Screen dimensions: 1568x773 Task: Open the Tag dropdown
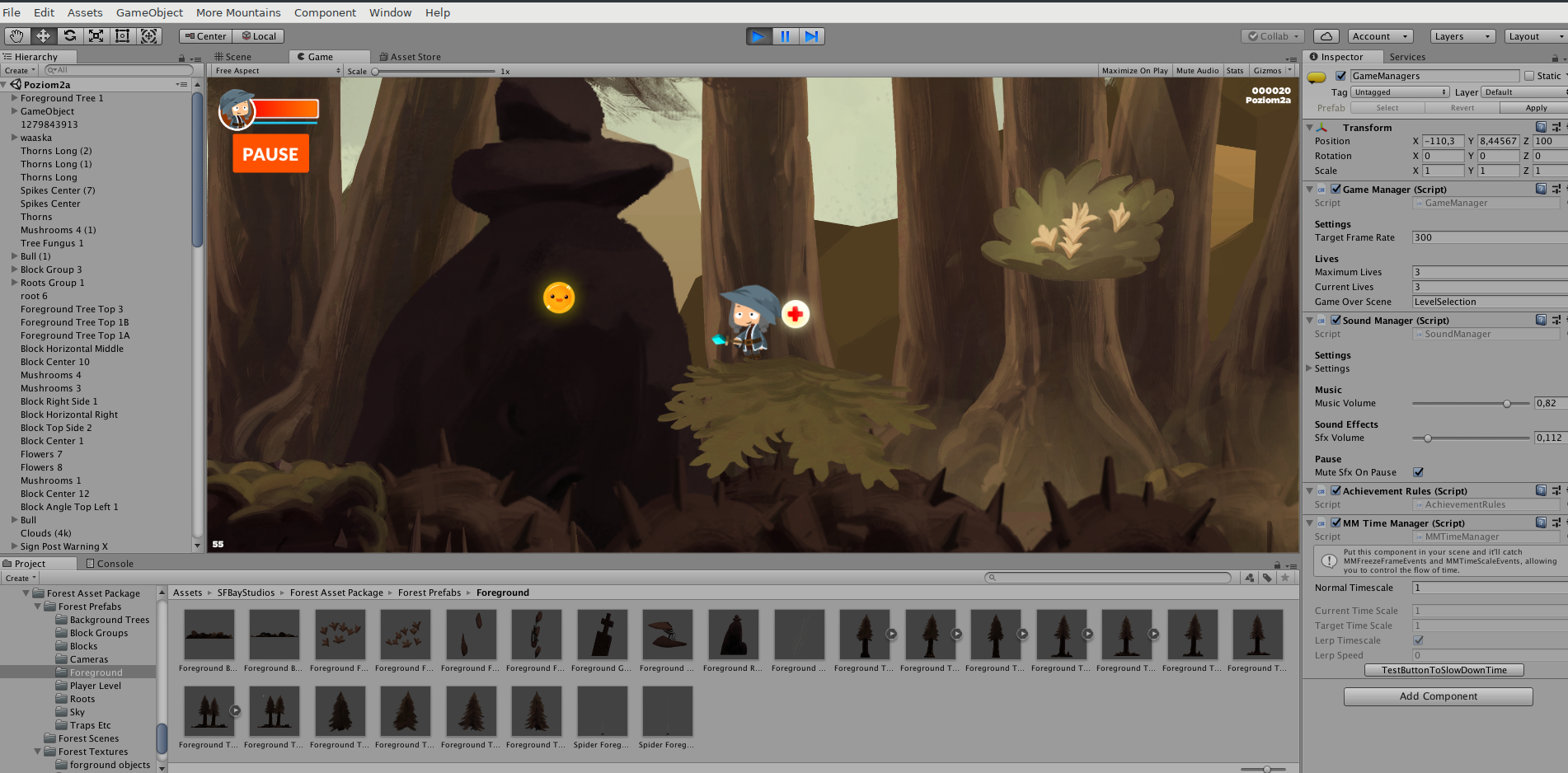pos(1400,92)
